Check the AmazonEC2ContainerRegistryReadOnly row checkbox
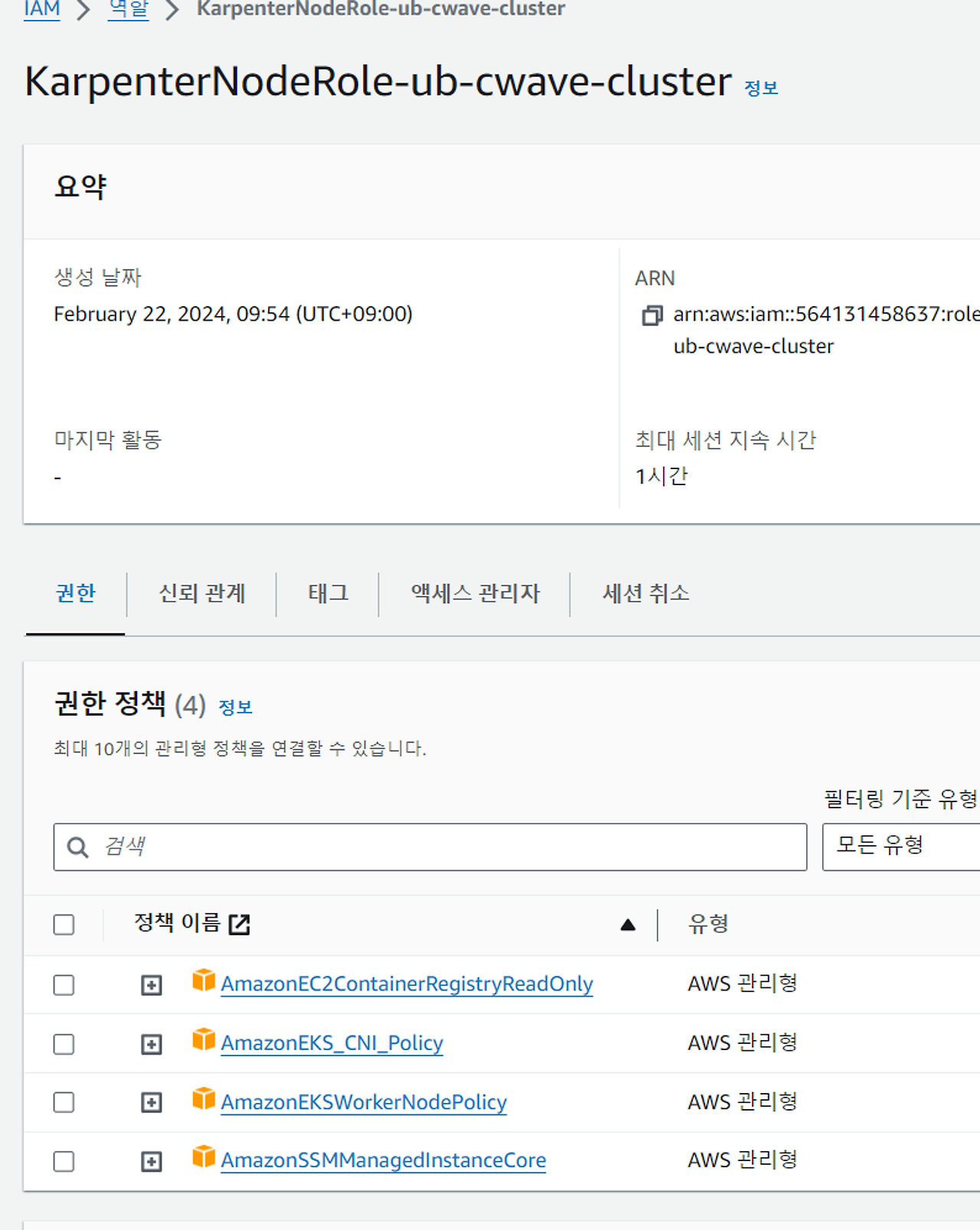The height and width of the screenshot is (1230, 980). [x=64, y=985]
